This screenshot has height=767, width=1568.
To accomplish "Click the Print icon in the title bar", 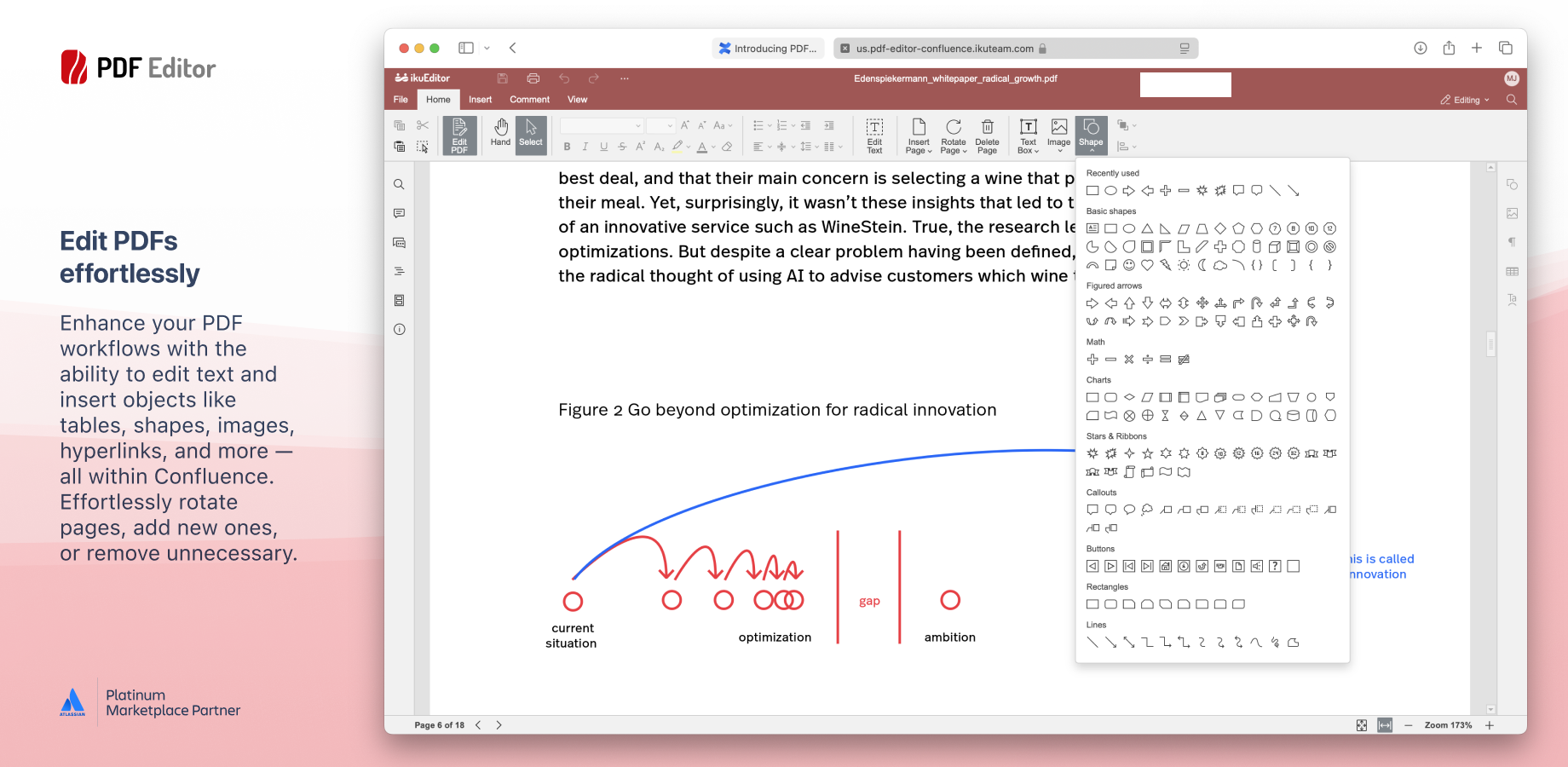I will tap(533, 78).
